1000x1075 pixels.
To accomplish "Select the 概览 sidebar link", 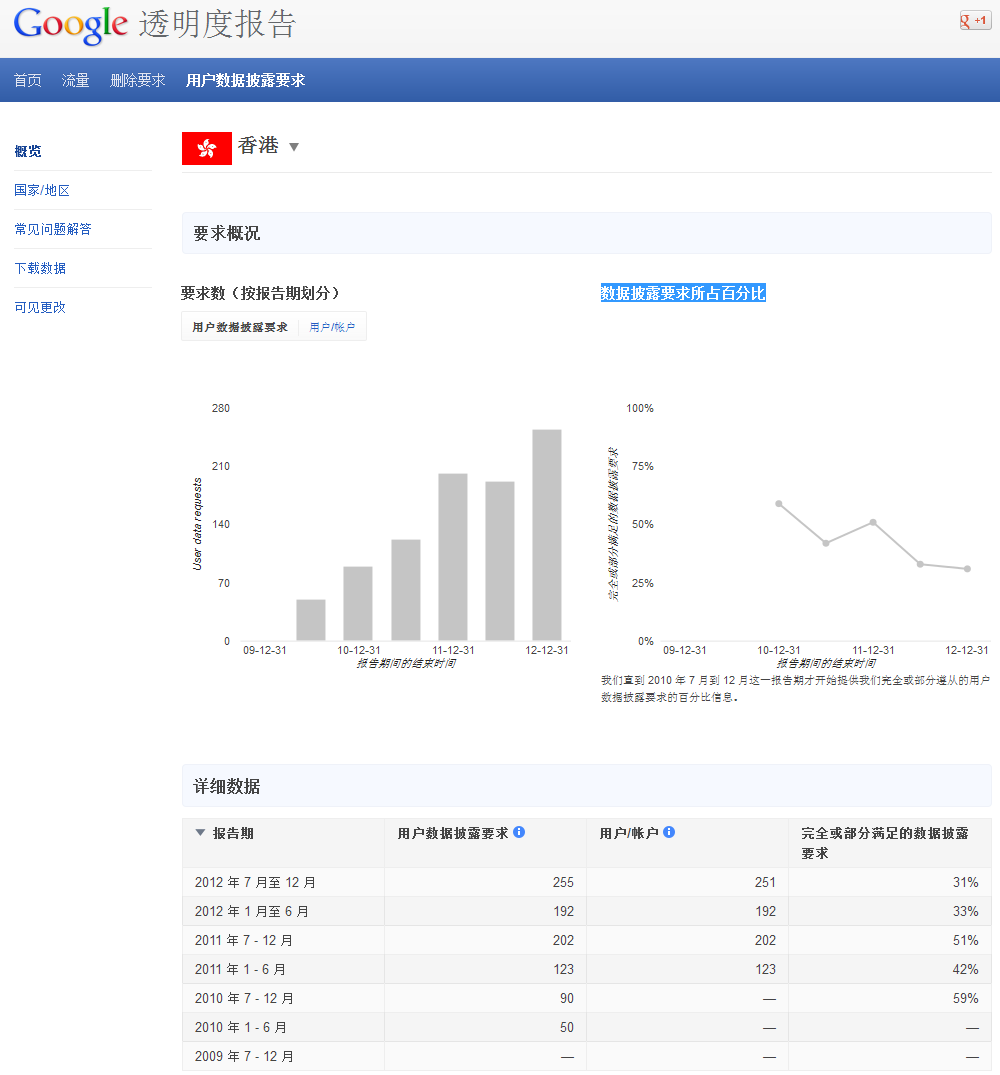I will point(28,151).
